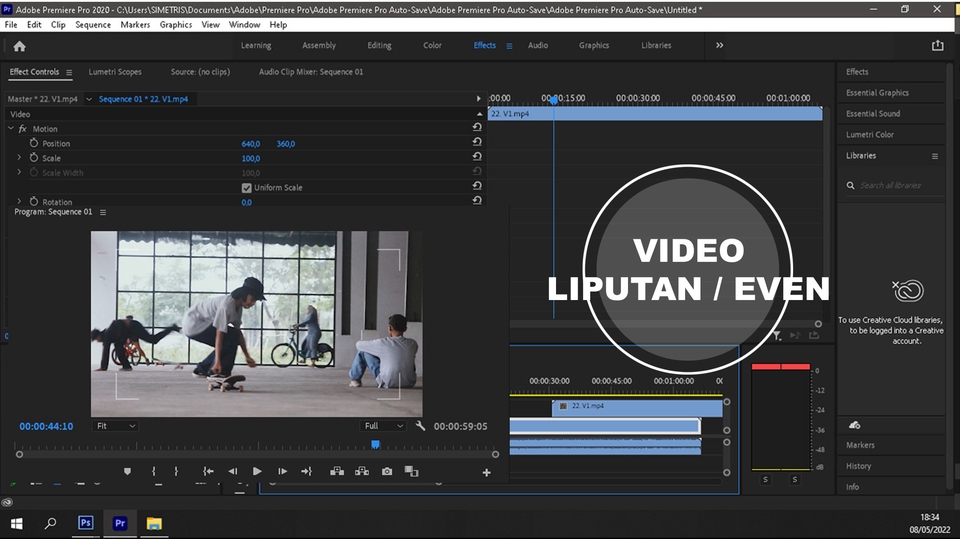Reset the Scale parameter
960x539 pixels.
(477, 157)
